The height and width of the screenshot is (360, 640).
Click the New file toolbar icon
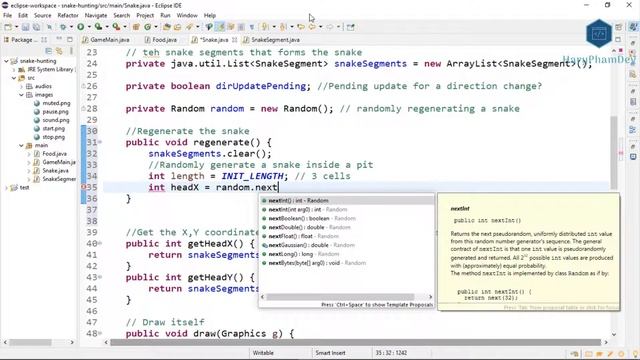8,27
